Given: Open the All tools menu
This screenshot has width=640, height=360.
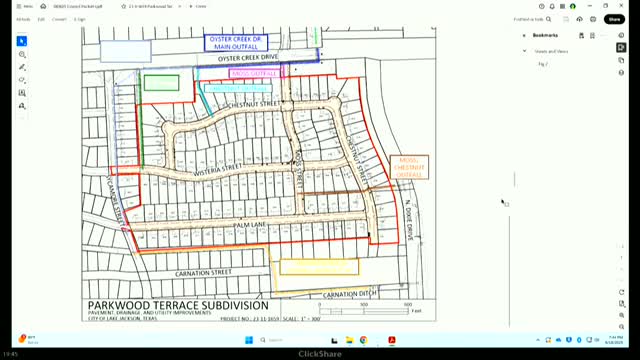Looking at the screenshot, I should (23, 19).
